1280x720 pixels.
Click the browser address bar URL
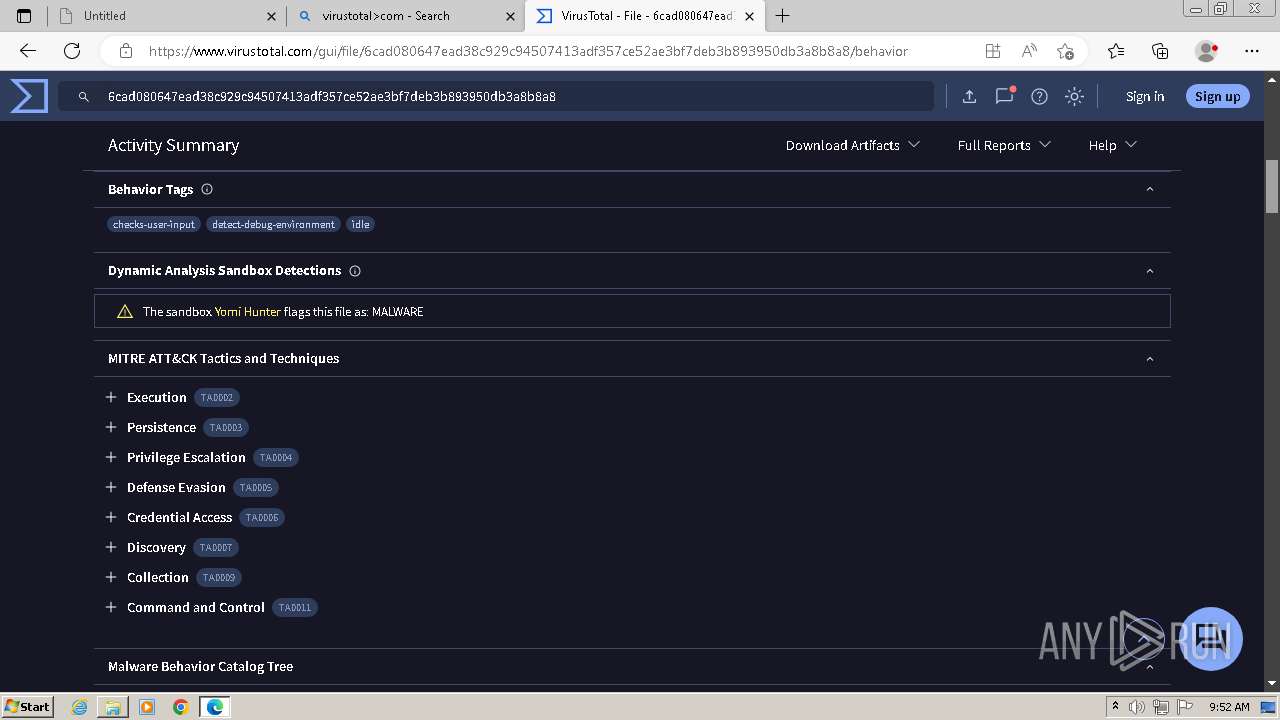point(528,51)
